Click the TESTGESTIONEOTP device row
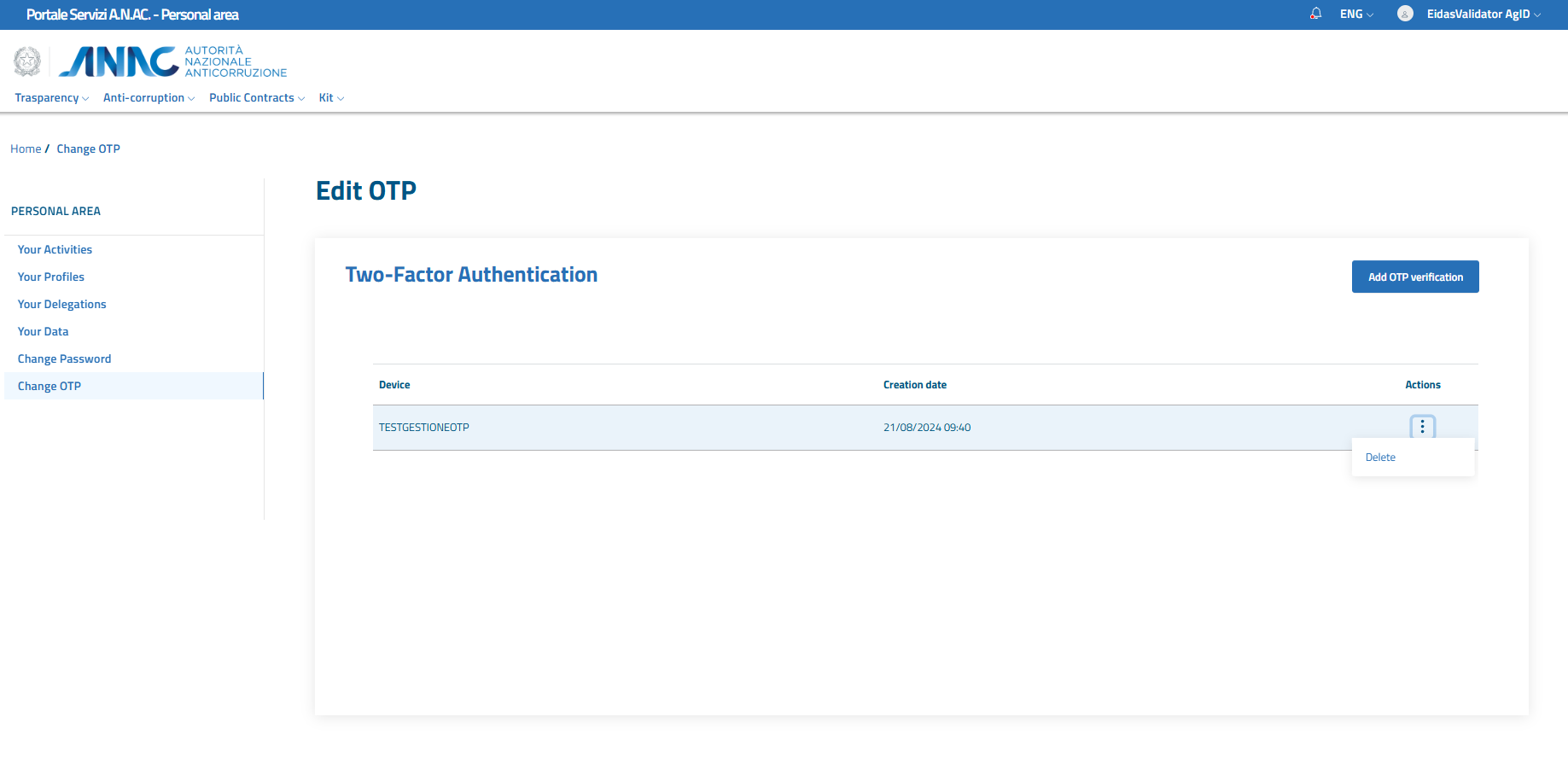 click(424, 428)
